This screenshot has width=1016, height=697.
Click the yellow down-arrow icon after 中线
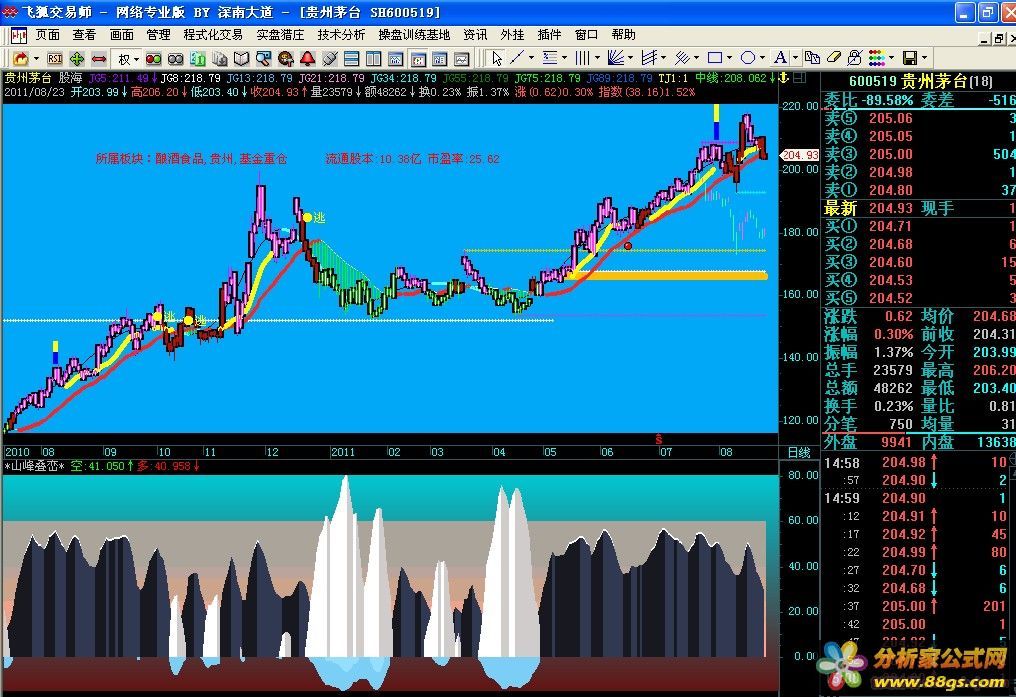783,78
